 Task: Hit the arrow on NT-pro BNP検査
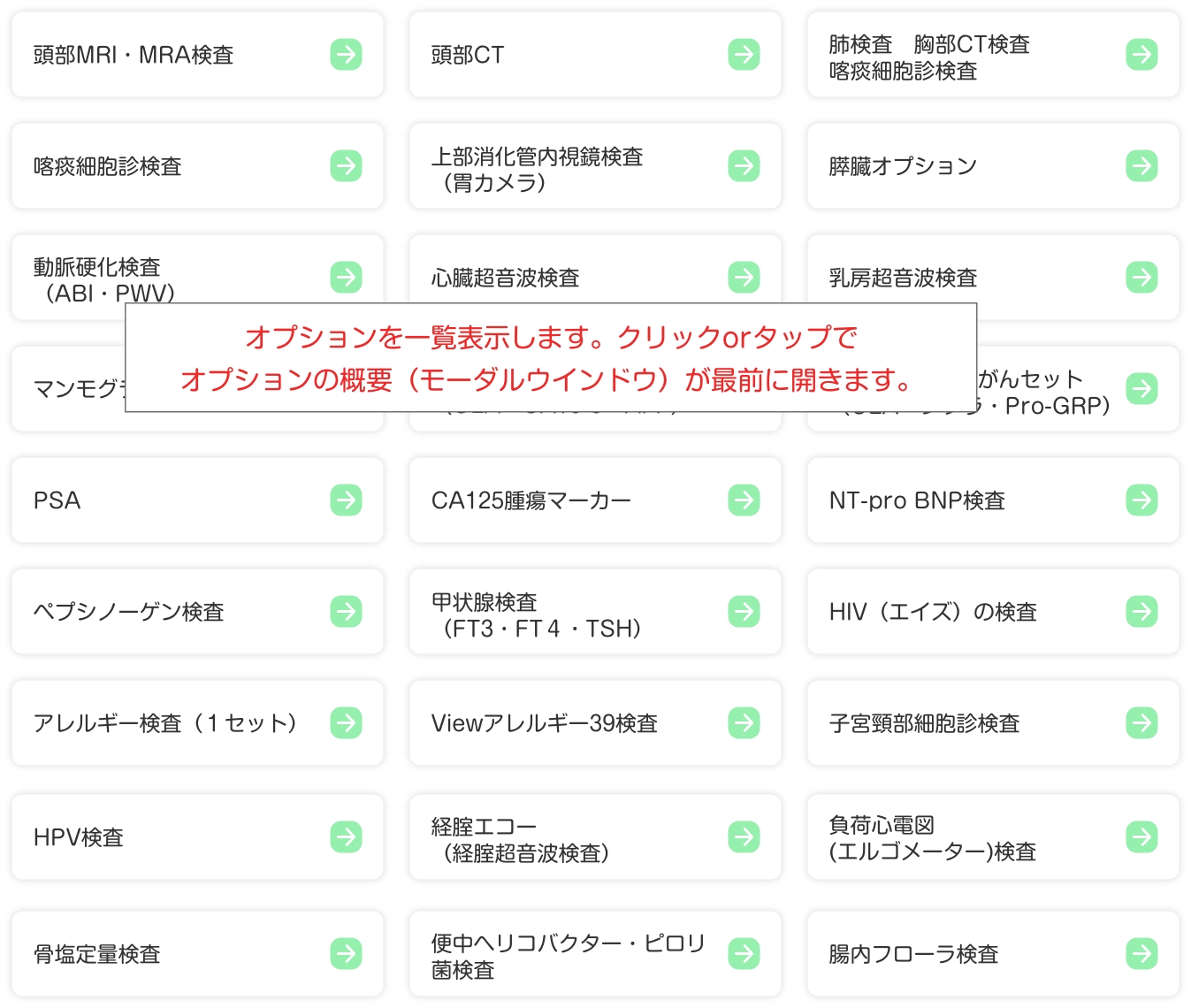click(x=1141, y=500)
